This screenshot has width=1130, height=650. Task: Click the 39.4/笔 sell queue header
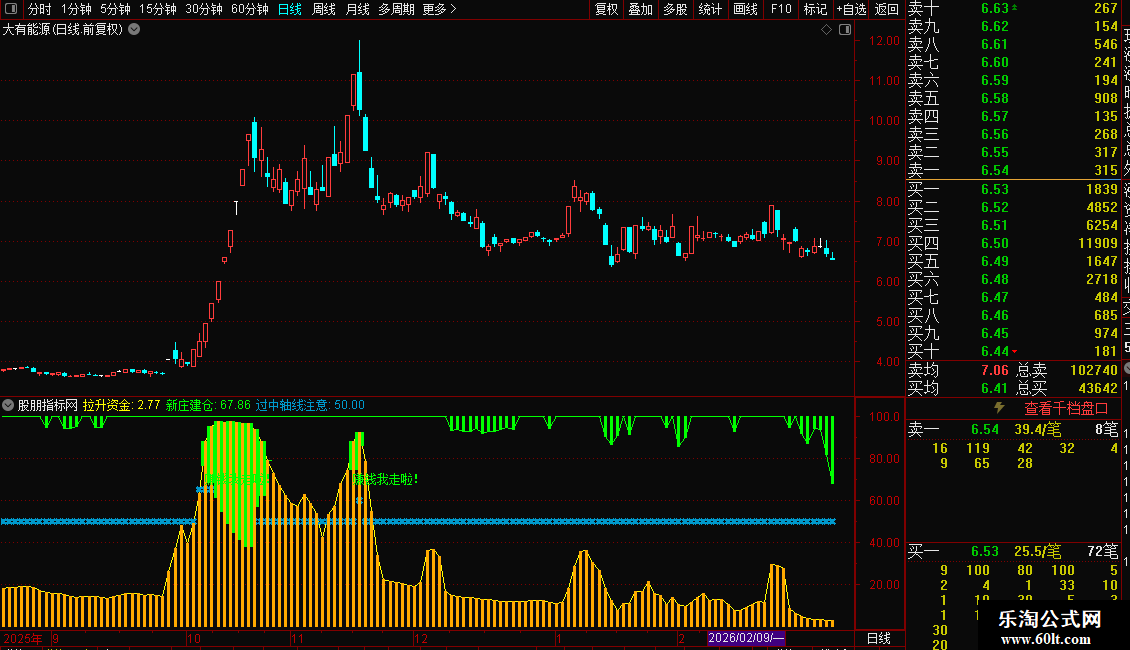(1038, 429)
